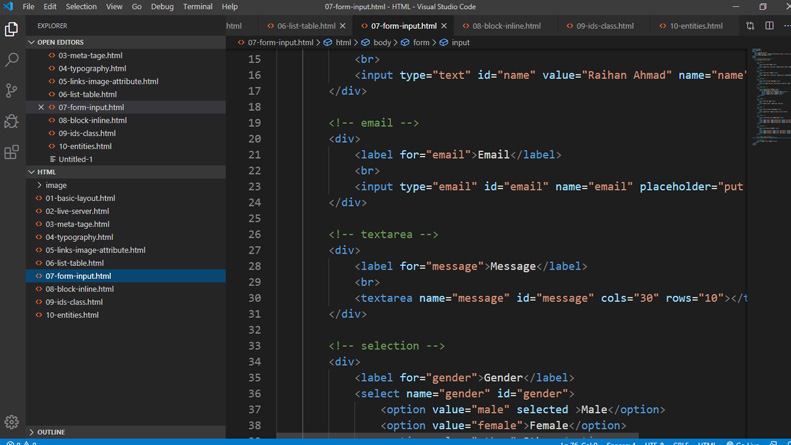This screenshot has width=791, height=445.
Task: Collapse the HTML folder section
Action: click(126, 172)
